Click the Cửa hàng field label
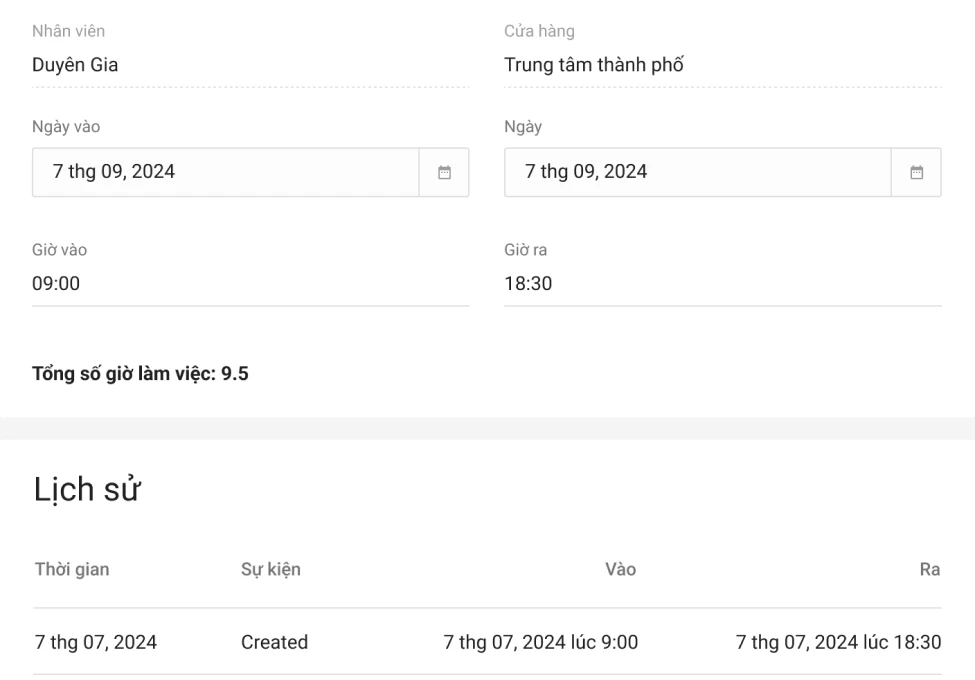 point(539,32)
